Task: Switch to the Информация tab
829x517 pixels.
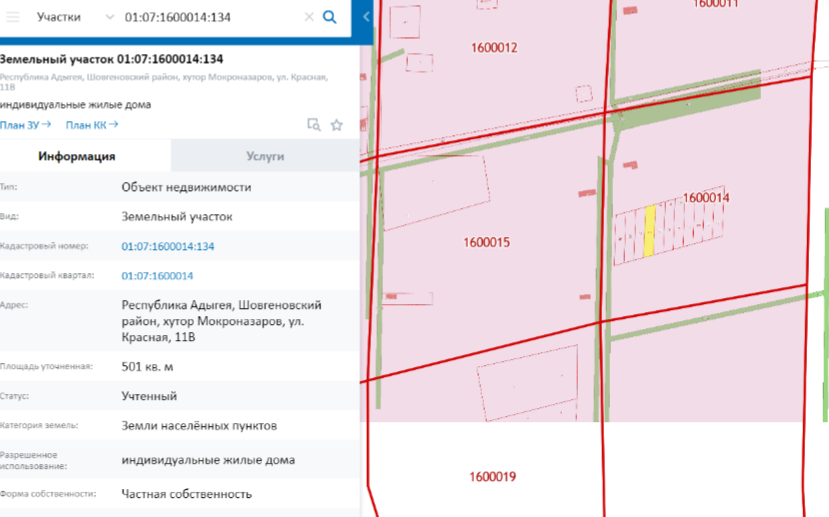Action: click(x=77, y=156)
